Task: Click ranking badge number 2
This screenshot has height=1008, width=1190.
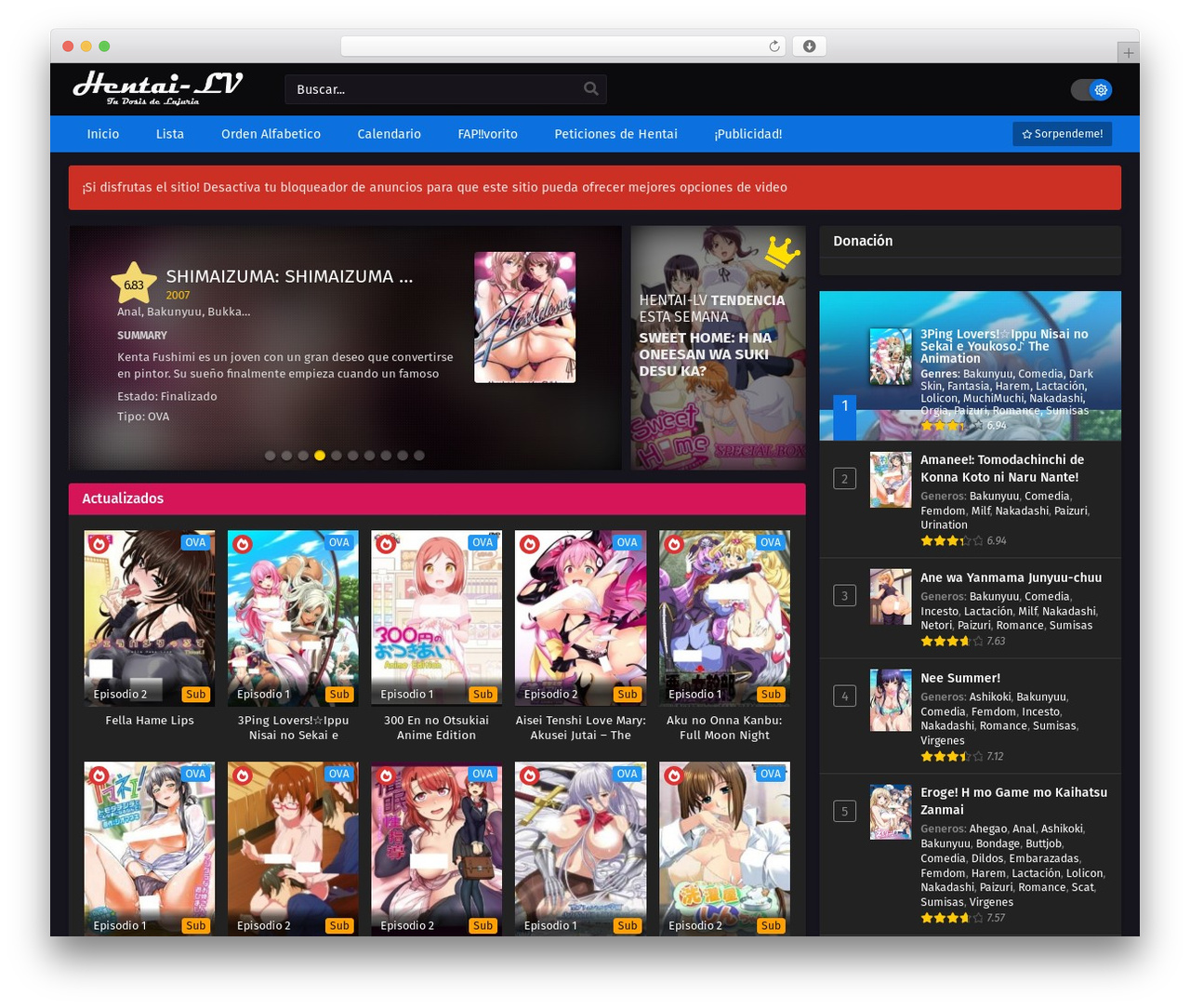Action: (x=844, y=479)
